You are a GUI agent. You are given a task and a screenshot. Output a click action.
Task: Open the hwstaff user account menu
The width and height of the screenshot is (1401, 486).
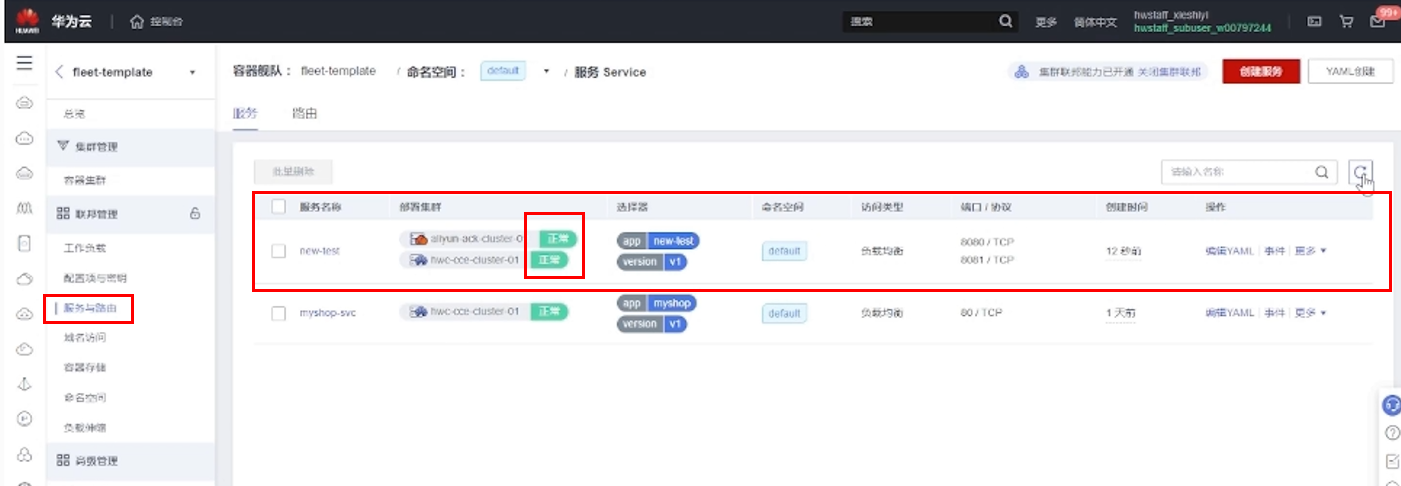tap(1203, 21)
